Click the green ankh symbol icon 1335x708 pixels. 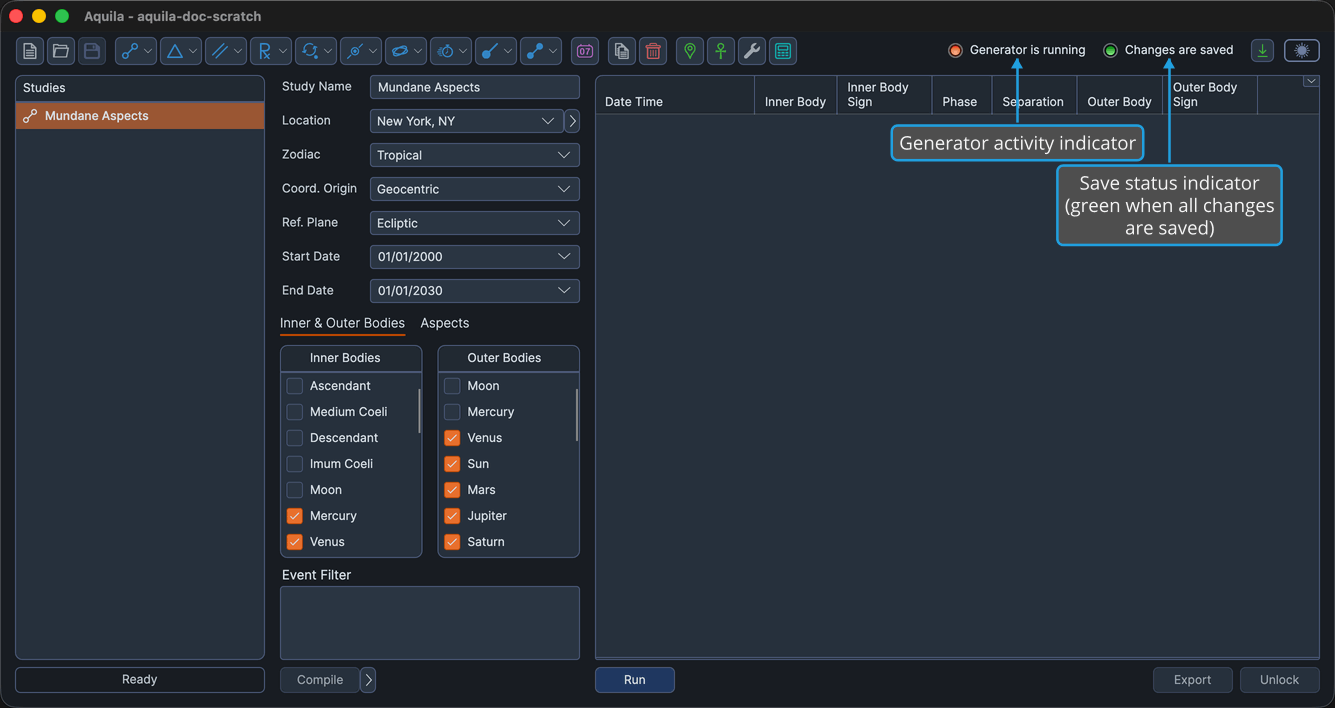(x=721, y=51)
